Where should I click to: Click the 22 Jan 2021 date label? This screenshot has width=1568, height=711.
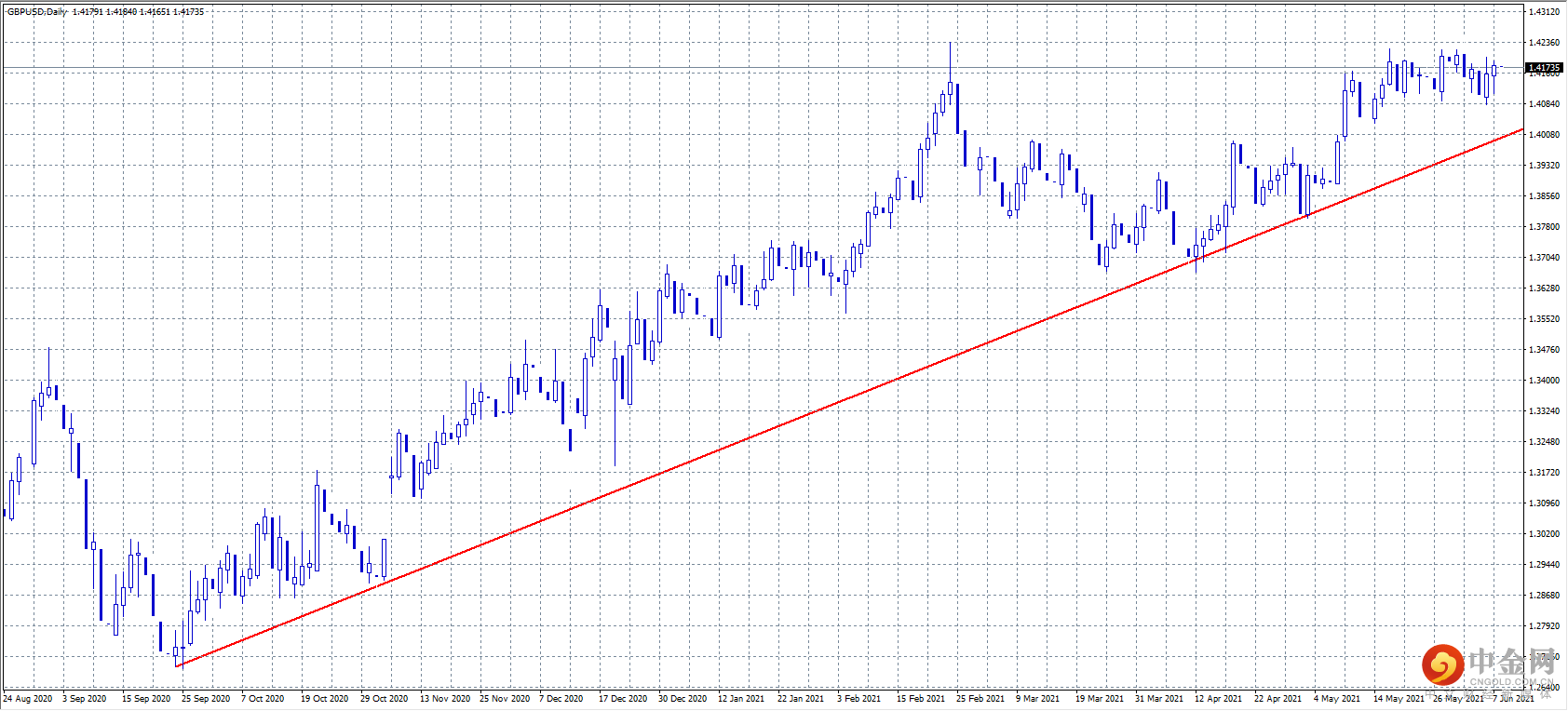[x=801, y=699]
